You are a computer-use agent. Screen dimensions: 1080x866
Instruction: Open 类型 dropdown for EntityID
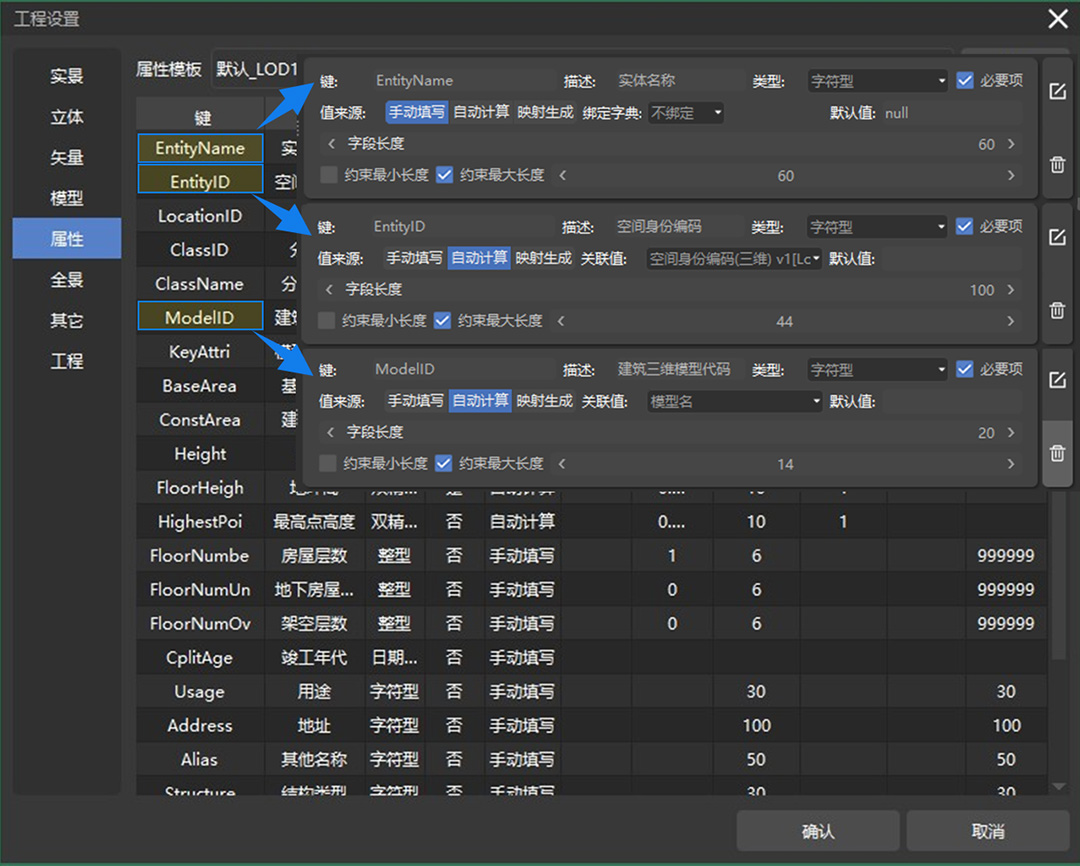(877, 227)
